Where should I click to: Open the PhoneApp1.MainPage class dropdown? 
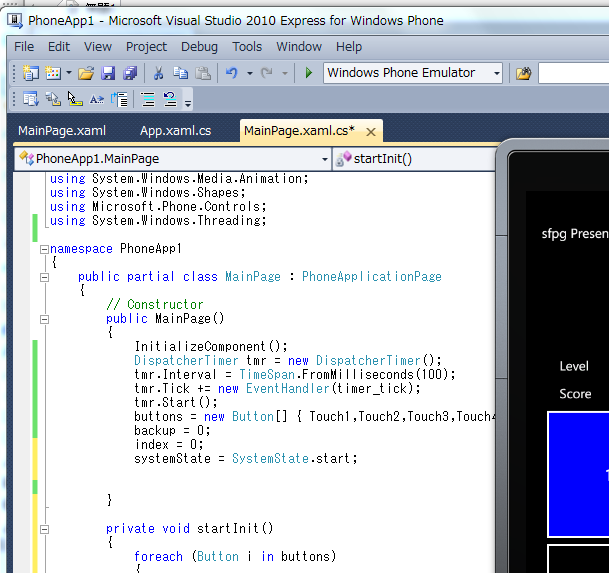324,158
